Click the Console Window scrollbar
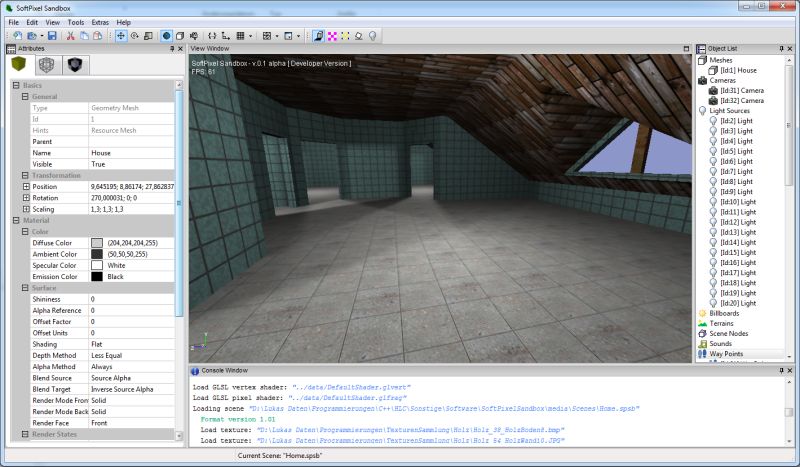 (789, 411)
